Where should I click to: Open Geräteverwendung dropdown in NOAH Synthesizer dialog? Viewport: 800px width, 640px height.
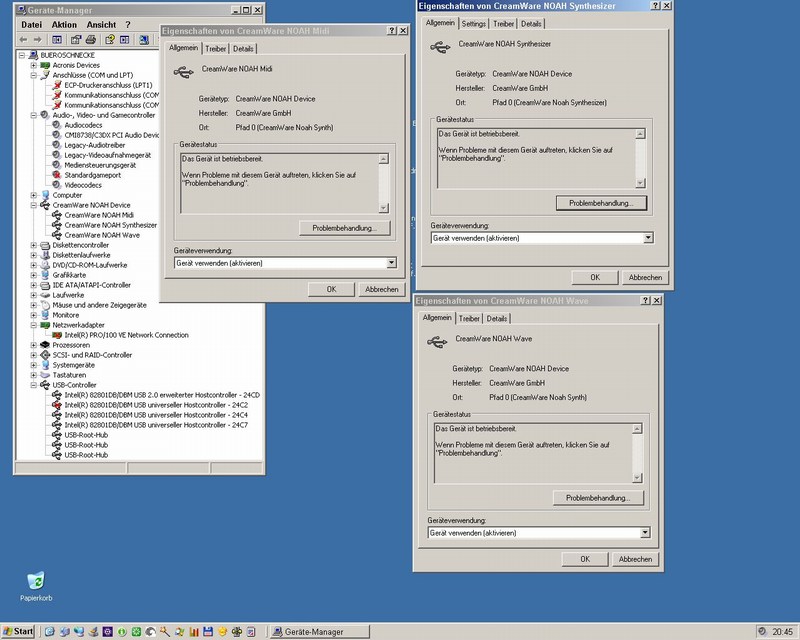[x=648, y=238]
